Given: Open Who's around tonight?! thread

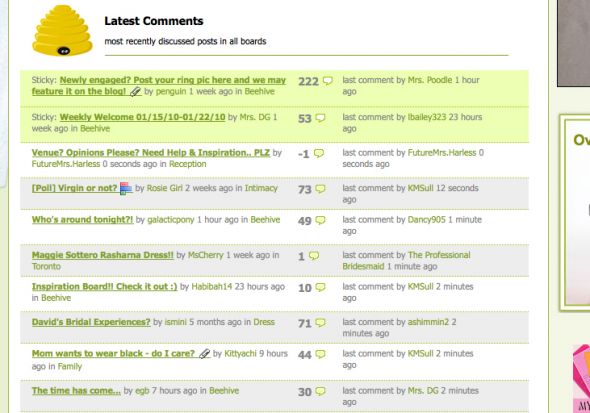Looking at the screenshot, I should [82, 220].
